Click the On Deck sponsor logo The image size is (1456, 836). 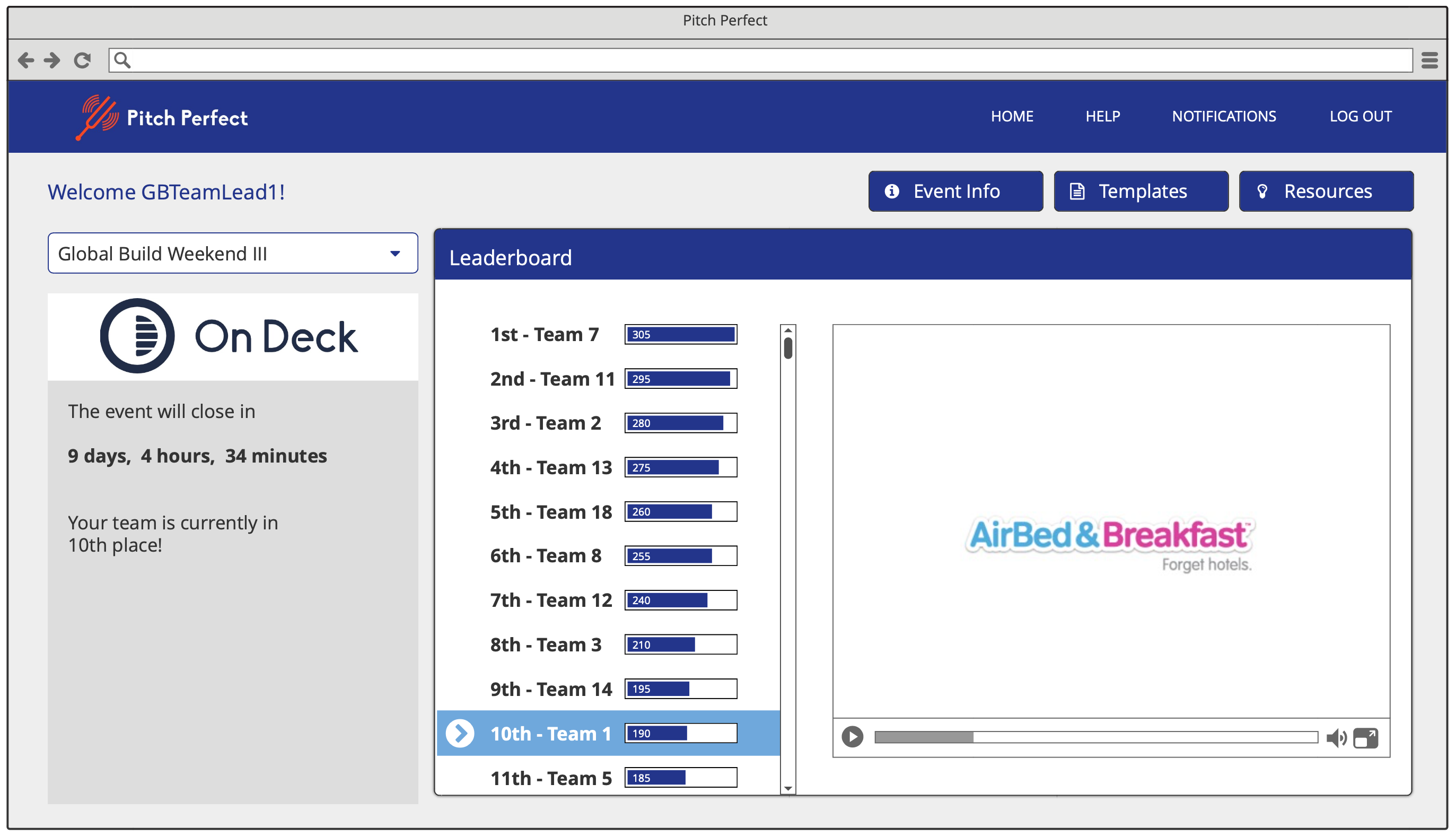(x=230, y=336)
